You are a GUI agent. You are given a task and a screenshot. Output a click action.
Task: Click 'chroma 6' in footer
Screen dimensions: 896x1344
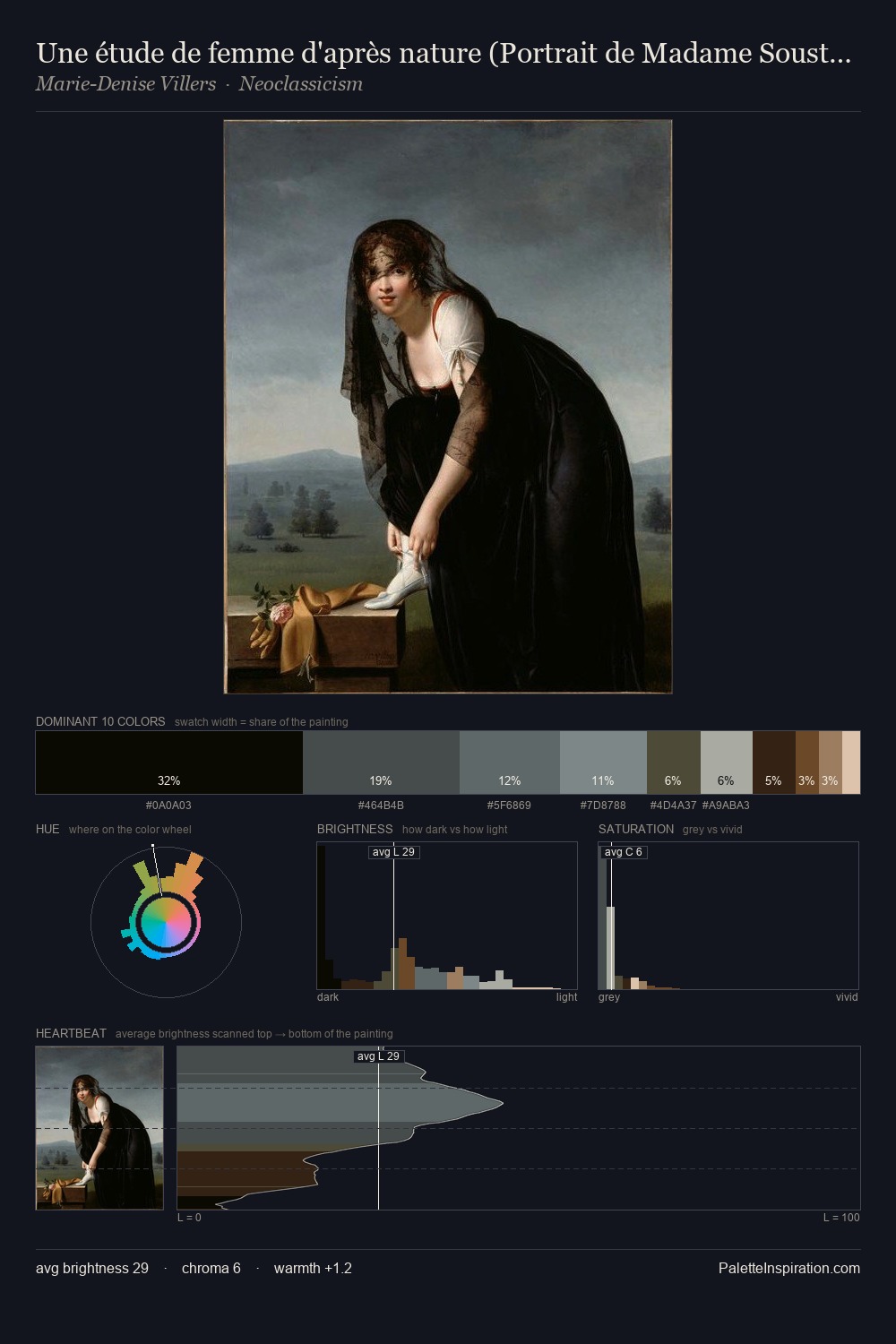pyautogui.click(x=211, y=1269)
